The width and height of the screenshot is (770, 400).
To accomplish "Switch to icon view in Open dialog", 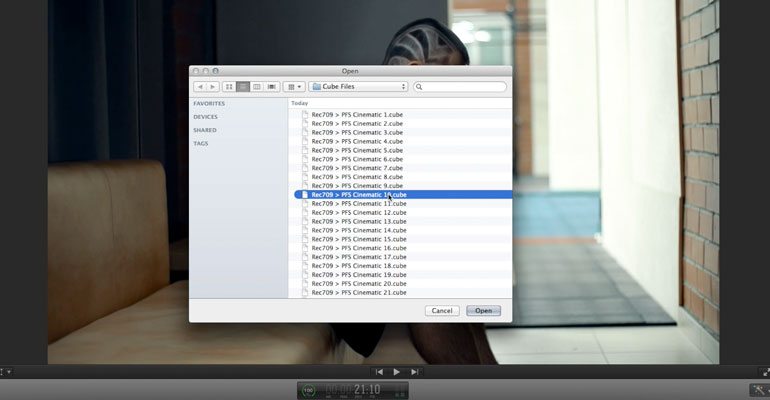I will [x=229, y=86].
